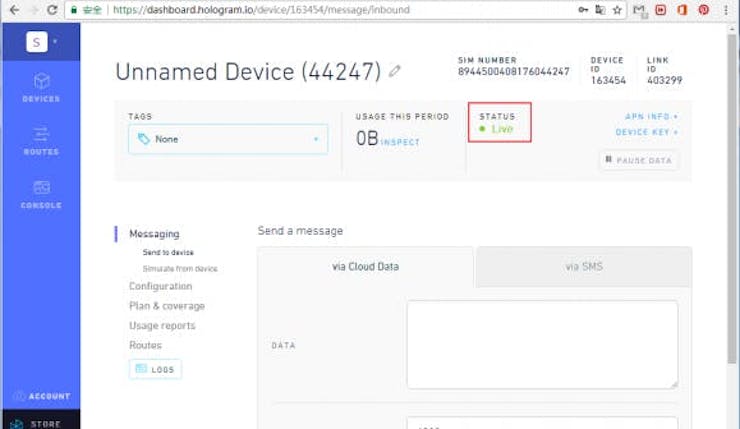Click the Logs button
Screen dimensions: 740x429
155,369
